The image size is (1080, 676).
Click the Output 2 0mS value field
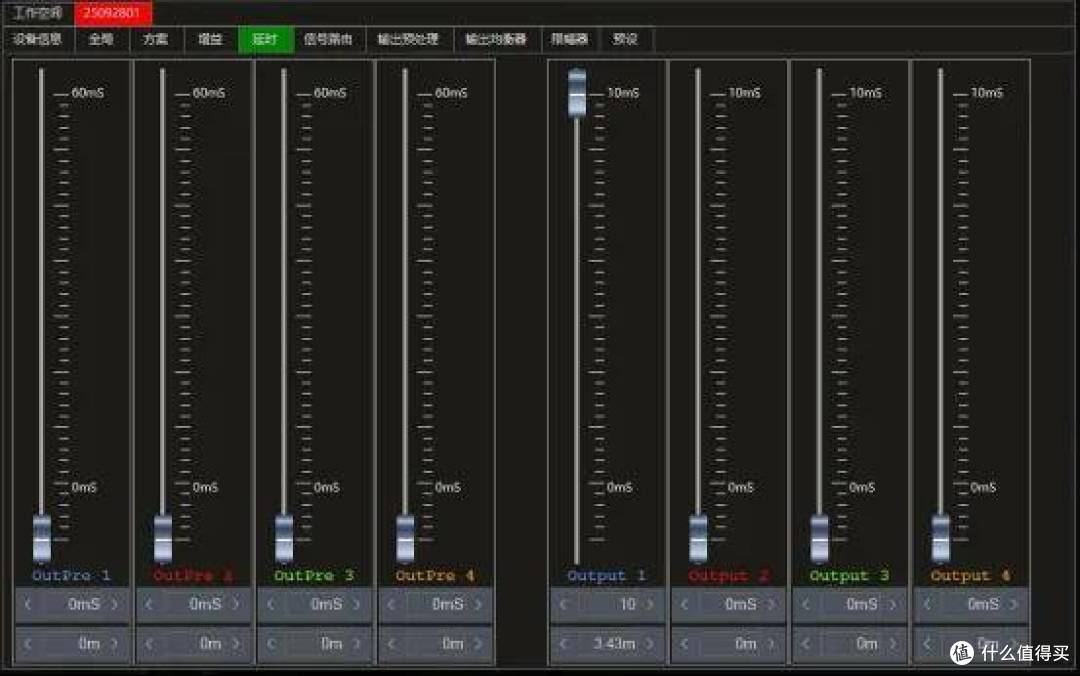[x=728, y=604]
